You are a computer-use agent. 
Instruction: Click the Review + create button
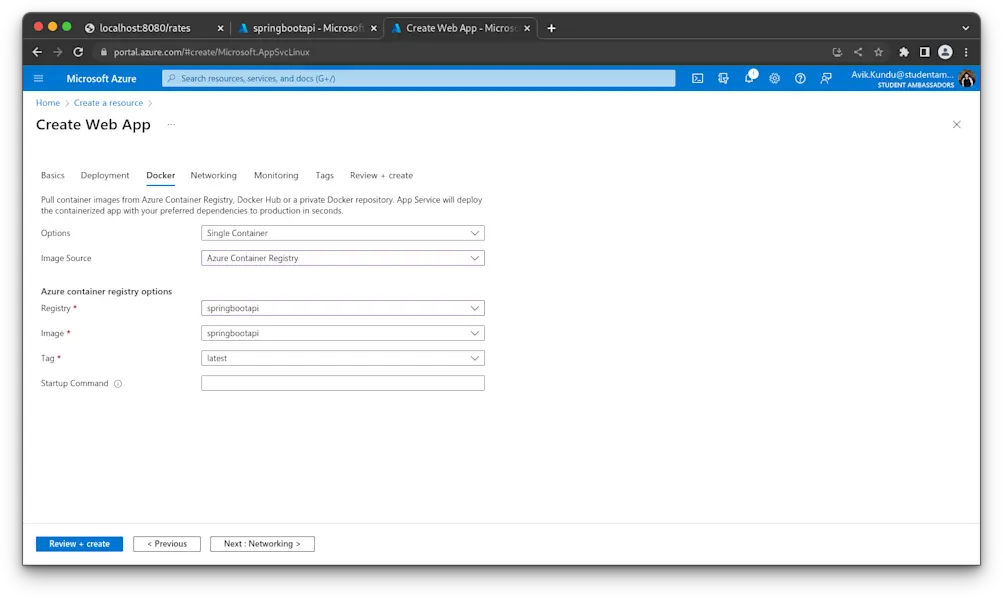(x=78, y=543)
